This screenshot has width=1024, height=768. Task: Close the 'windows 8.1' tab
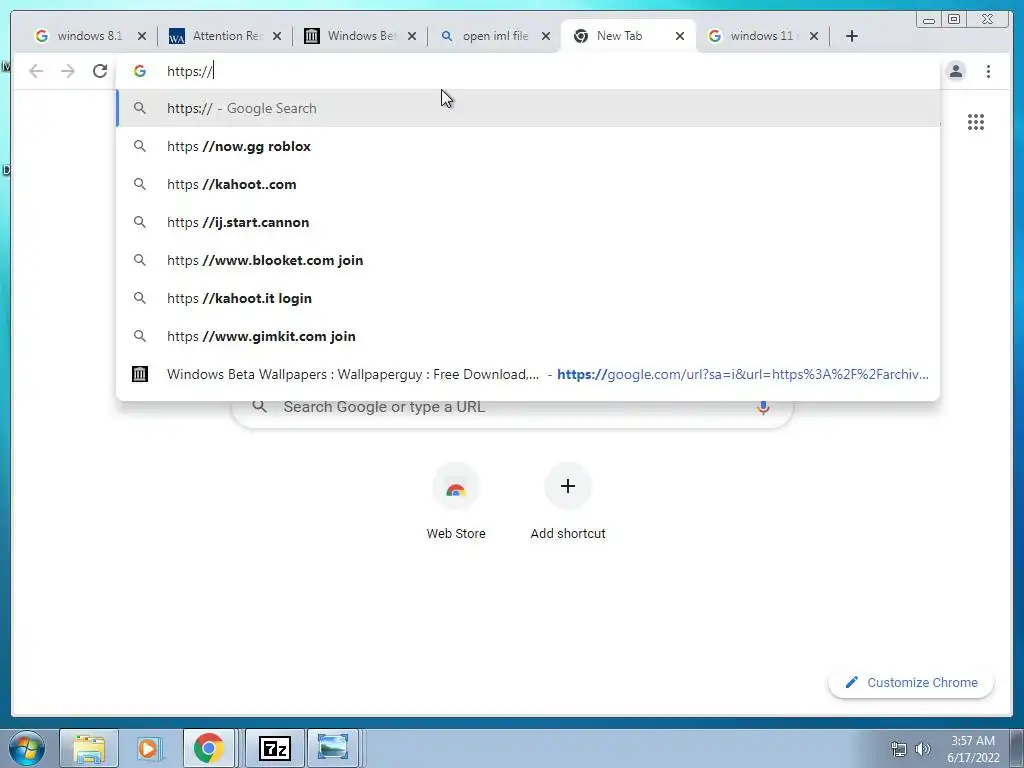pyautogui.click(x=142, y=36)
